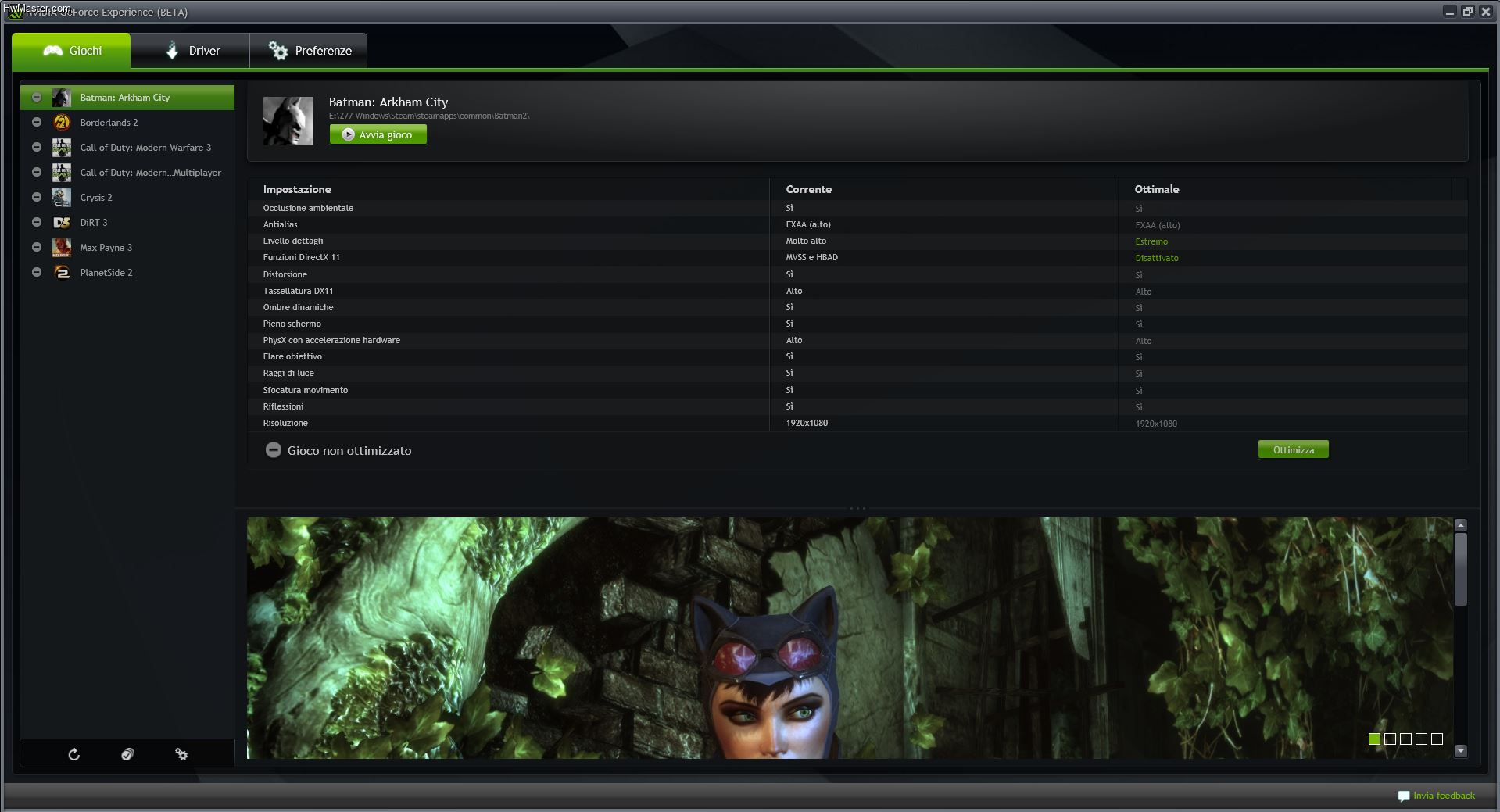Click the Ottimizza button
Viewport: 1500px width, 812px height.
pos(1294,450)
